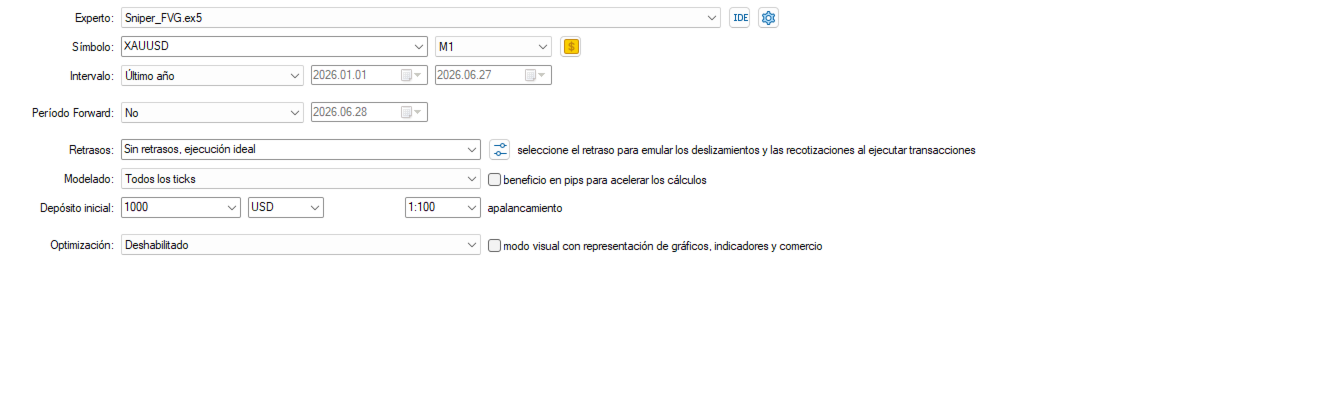Viewport: 1329px width, 394px height.
Task: Expand the M1 timeframe dropdown
Action: [543, 46]
